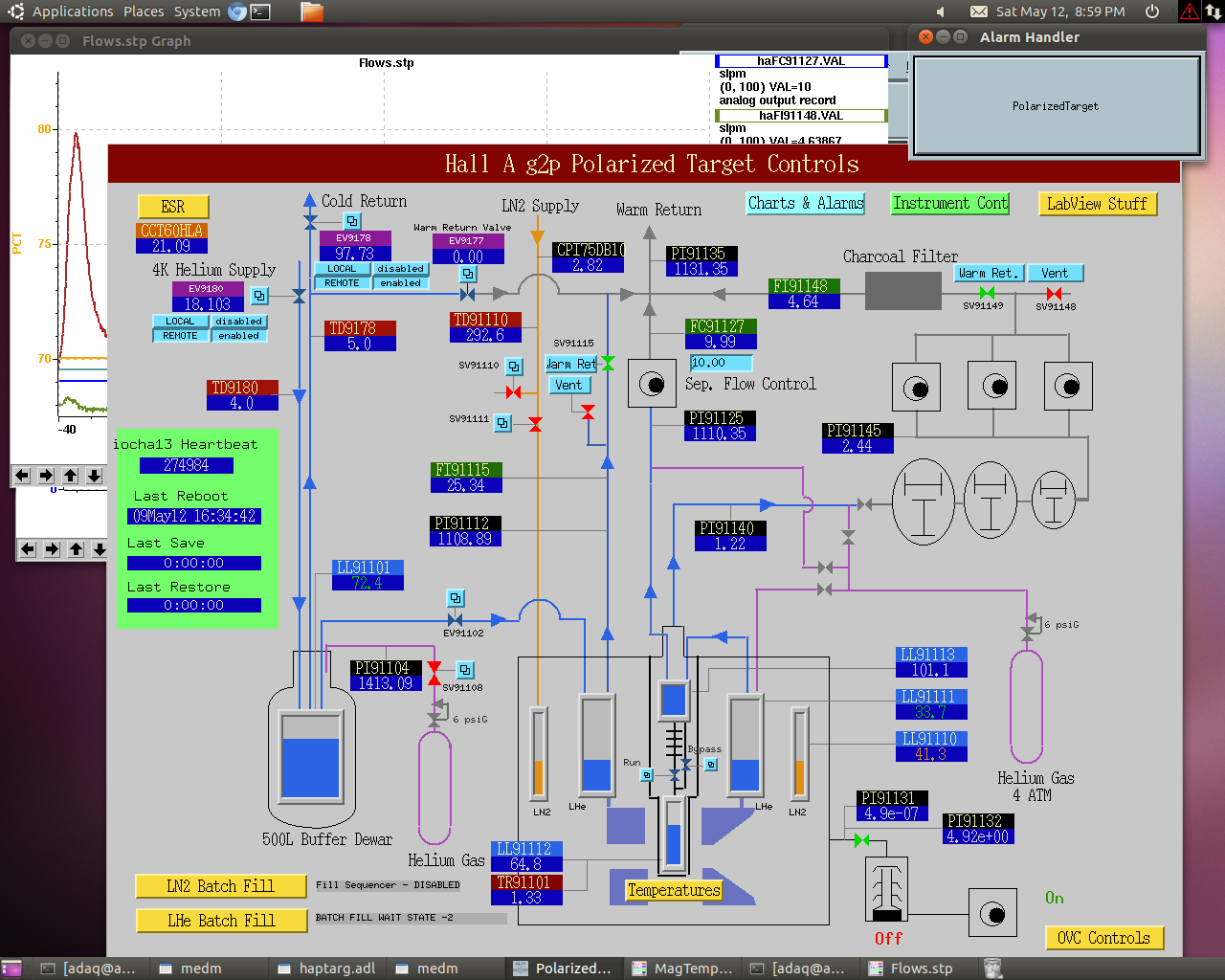Open the OVC Controls menu
This screenshot has width=1225, height=980.
[1104, 938]
